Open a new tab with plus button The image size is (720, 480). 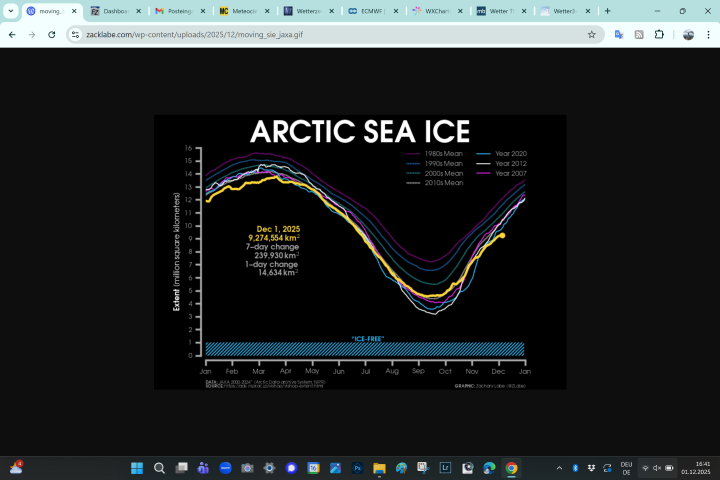click(x=607, y=11)
